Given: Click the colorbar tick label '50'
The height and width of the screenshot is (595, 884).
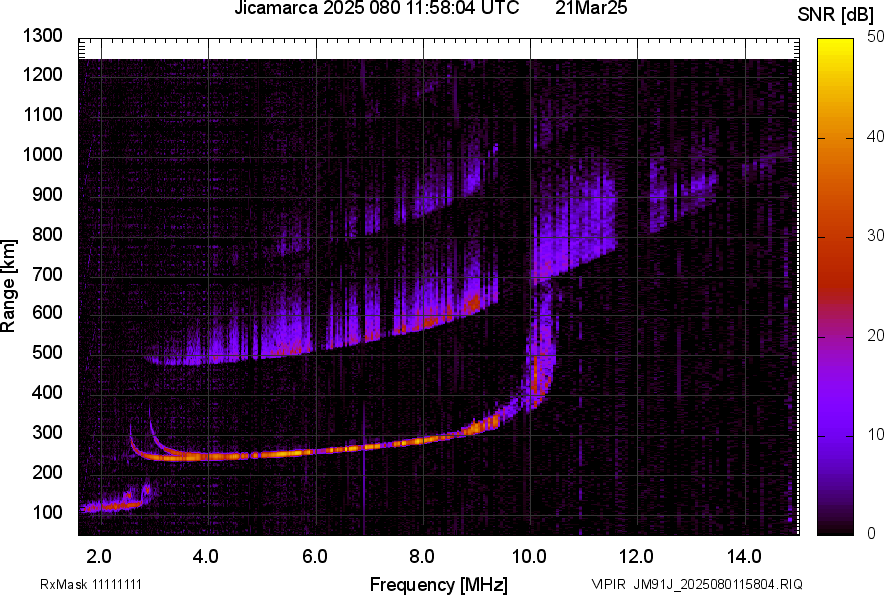Looking at the screenshot, I should (876, 37).
